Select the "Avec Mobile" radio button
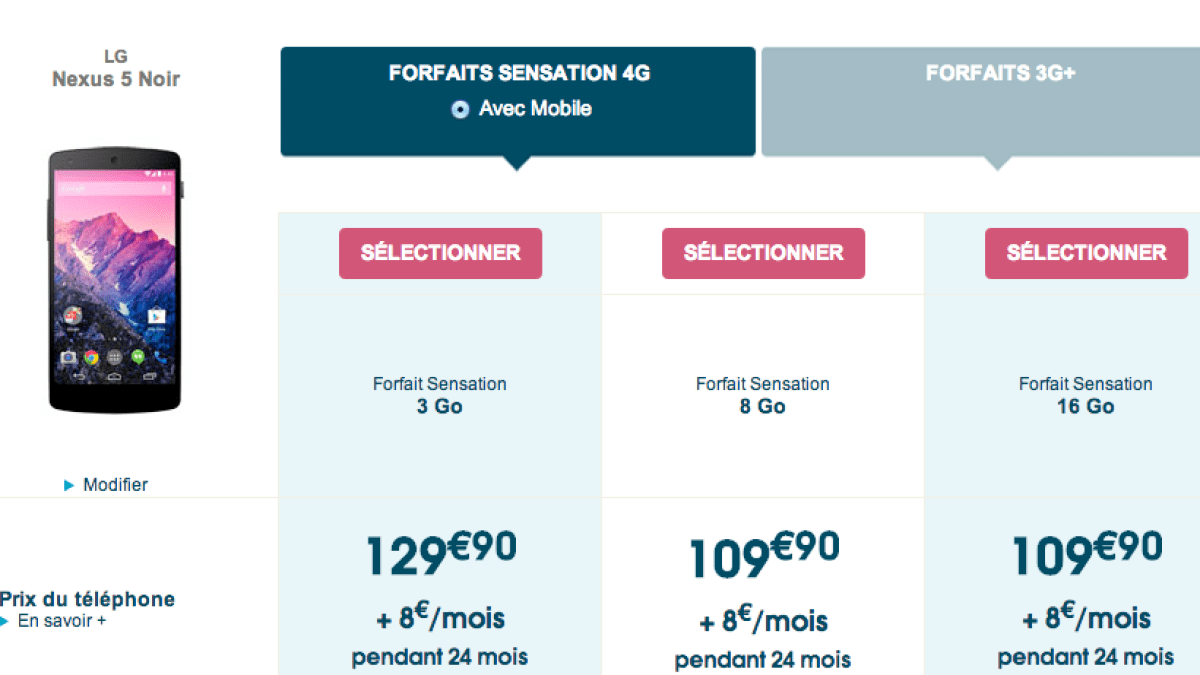The height and width of the screenshot is (675, 1200). pyautogui.click(x=460, y=110)
